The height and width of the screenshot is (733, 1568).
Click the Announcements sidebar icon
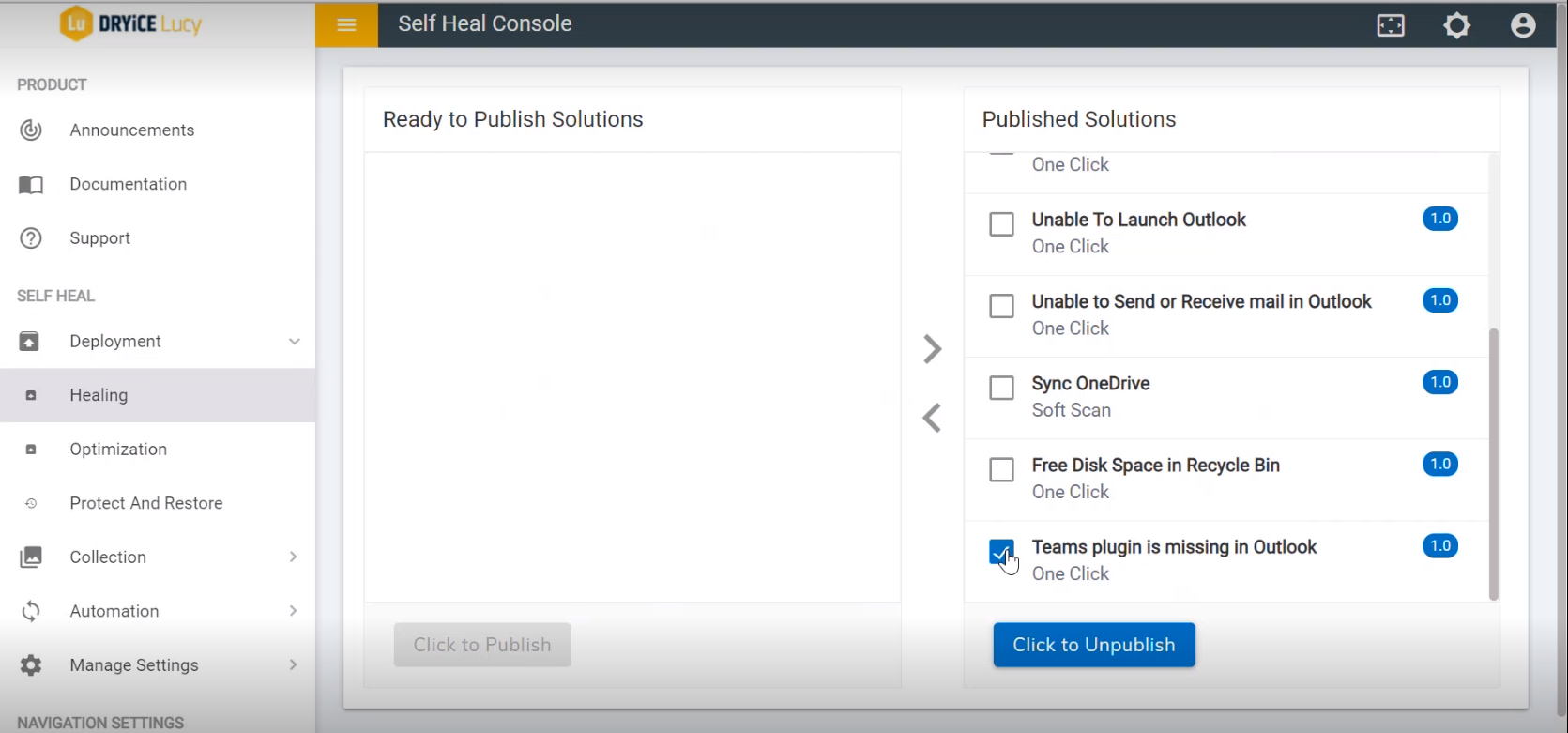pyautogui.click(x=31, y=130)
